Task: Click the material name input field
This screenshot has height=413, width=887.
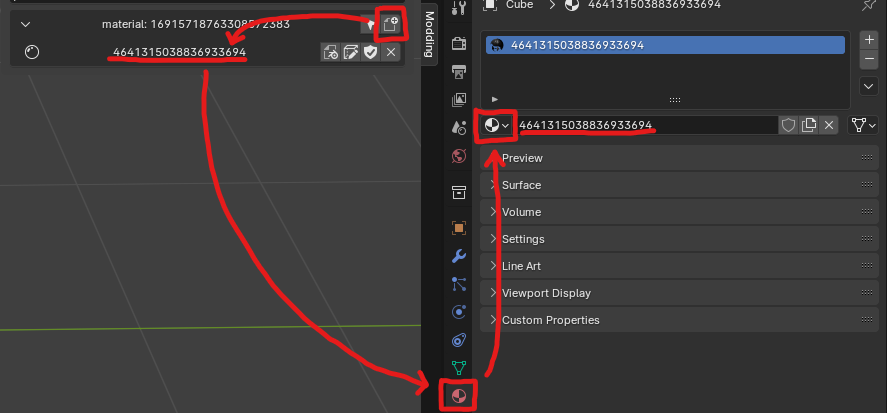Action: [x=647, y=125]
